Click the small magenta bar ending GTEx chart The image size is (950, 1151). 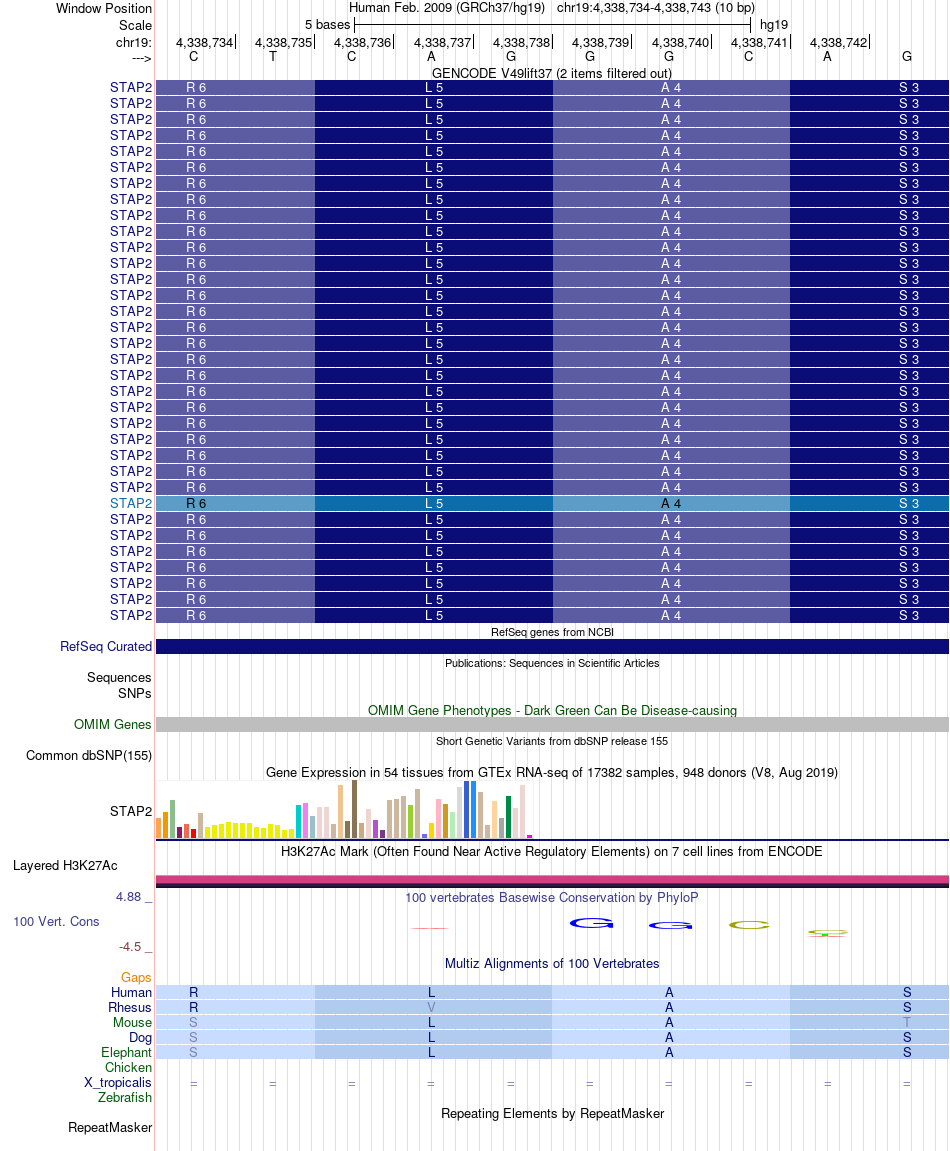coord(529,836)
